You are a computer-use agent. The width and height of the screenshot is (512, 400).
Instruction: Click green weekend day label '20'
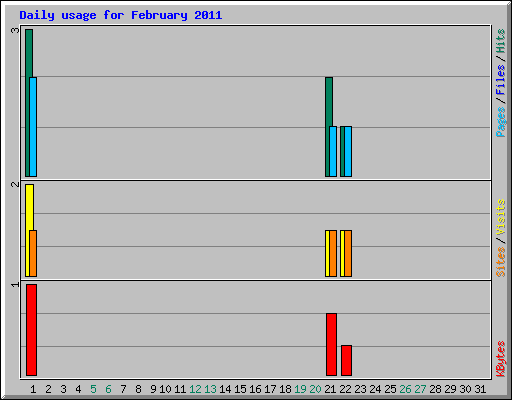[x=315, y=389]
